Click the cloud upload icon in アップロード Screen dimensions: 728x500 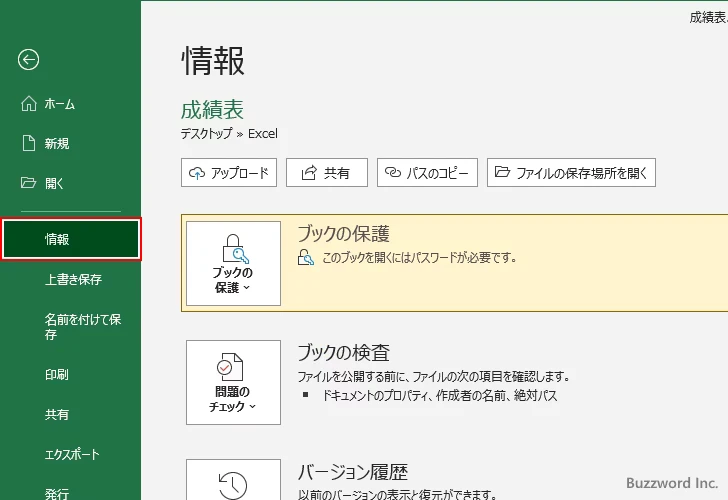coord(197,173)
